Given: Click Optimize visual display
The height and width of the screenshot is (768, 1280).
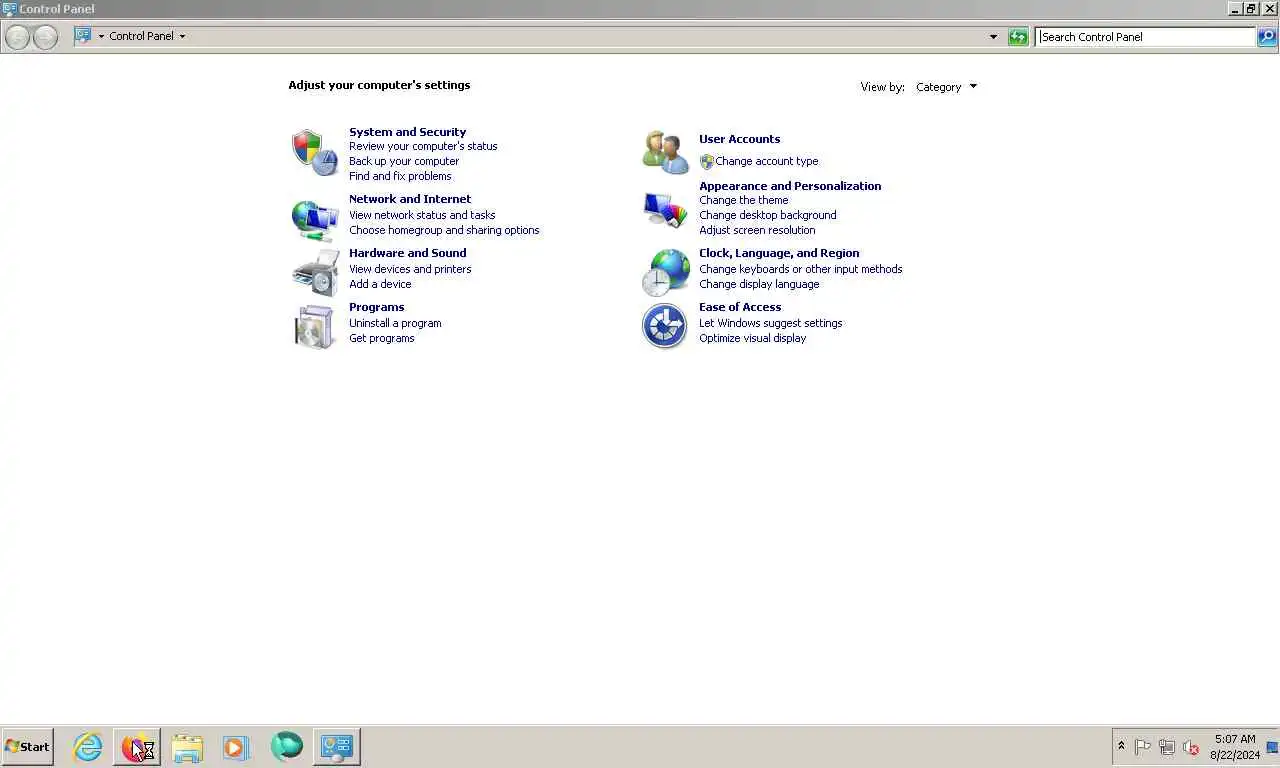Looking at the screenshot, I should (x=752, y=338).
